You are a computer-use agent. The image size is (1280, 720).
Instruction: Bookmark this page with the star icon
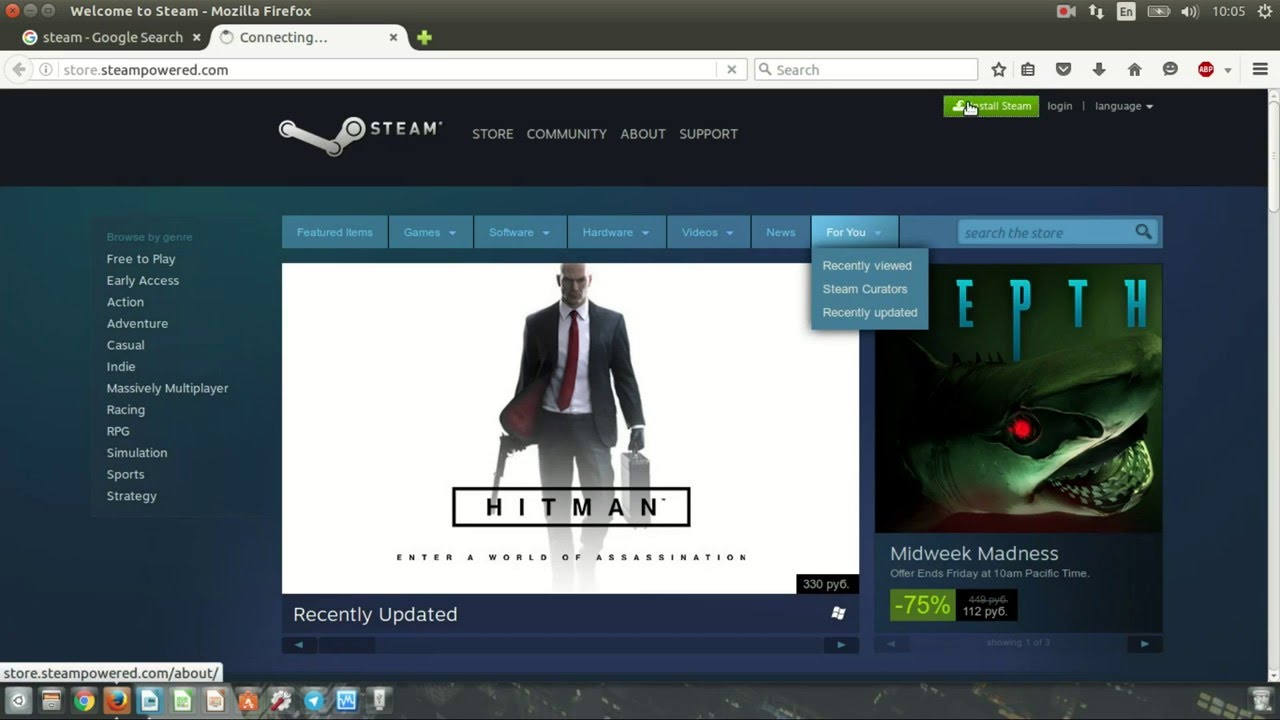point(998,70)
